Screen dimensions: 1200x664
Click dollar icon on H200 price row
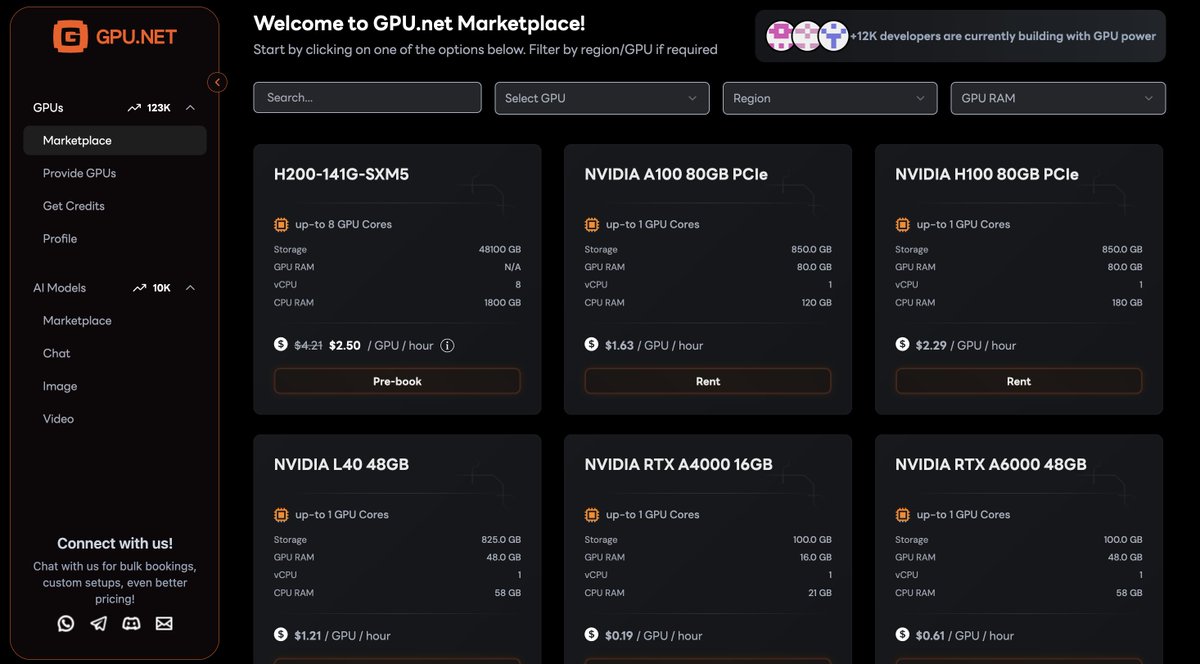(281, 344)
